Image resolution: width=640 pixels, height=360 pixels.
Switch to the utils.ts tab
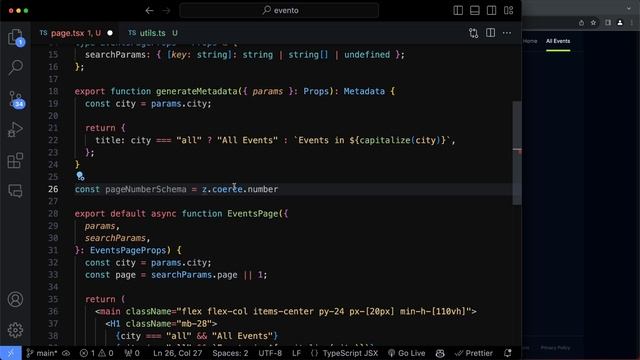pyautogui.click(x=152, y=33)
